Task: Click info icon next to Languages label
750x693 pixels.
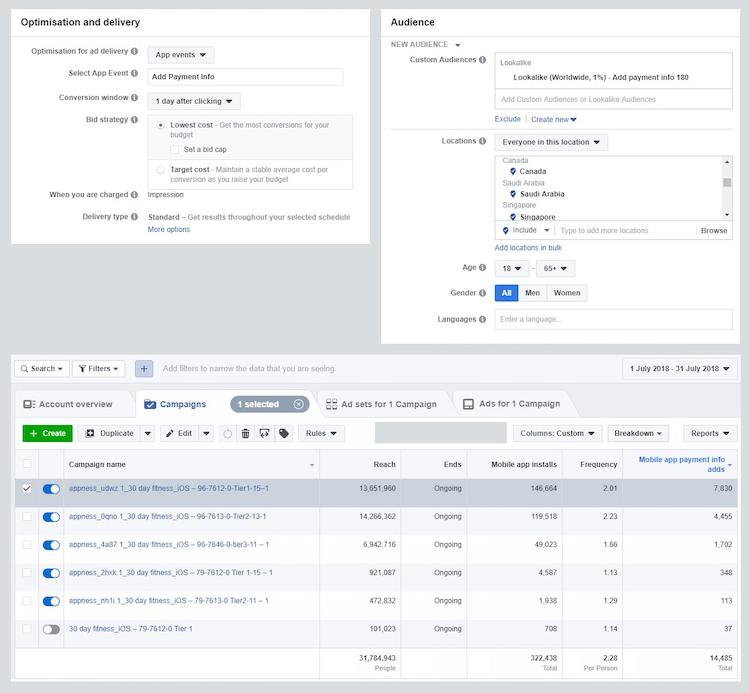Action: coord(483,319)
